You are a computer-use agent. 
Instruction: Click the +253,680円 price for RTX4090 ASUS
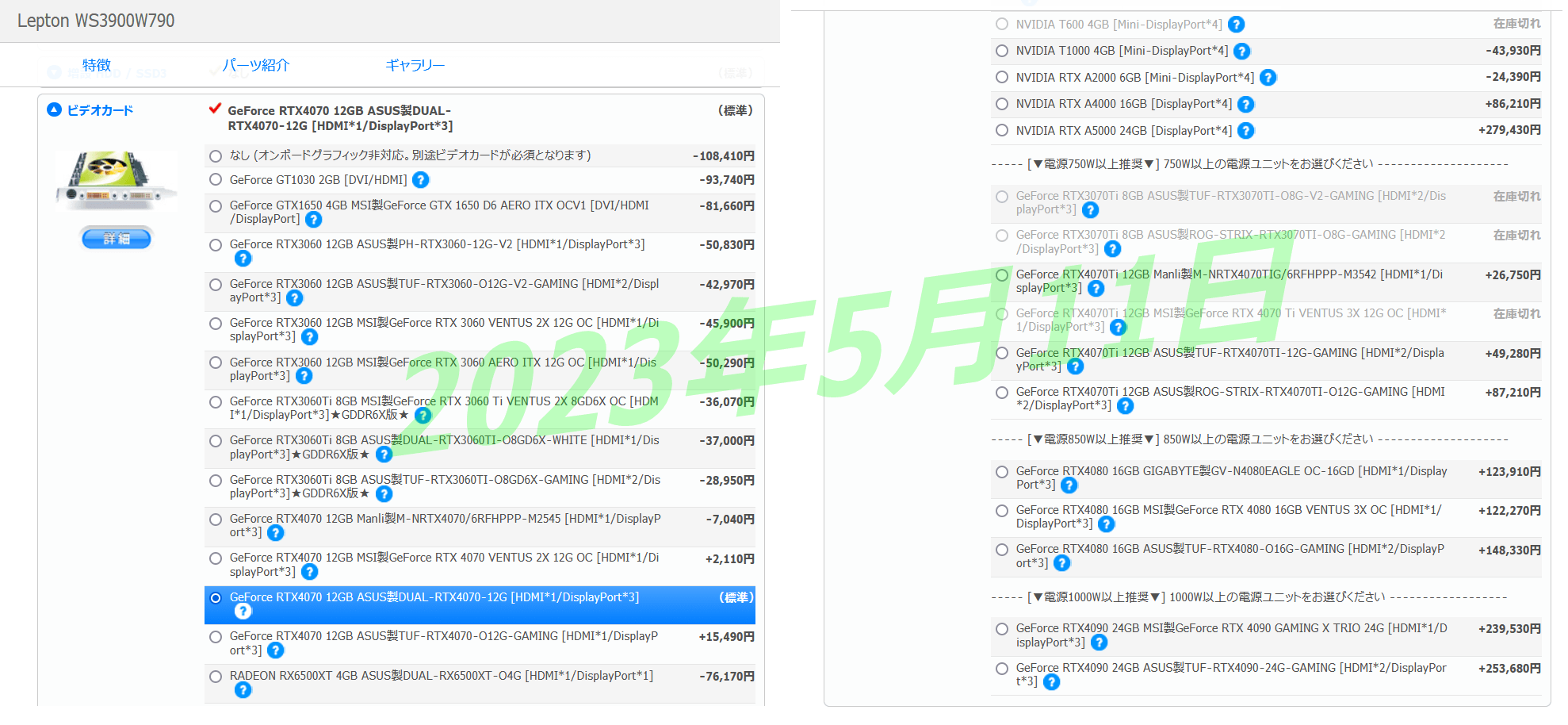pyautogui.click(x=1509, y=669)
